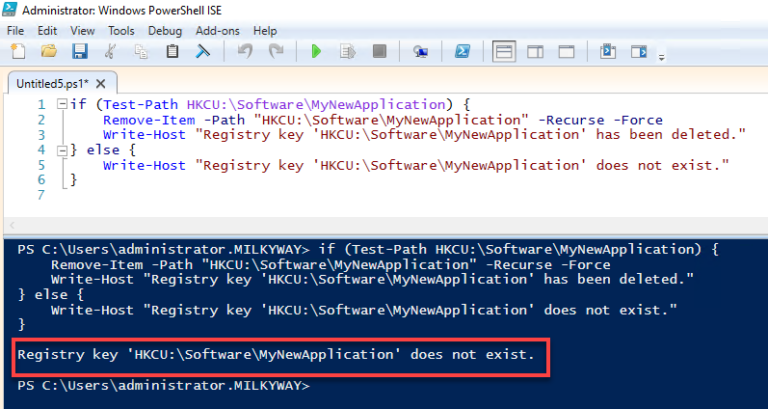Toggle Show Script Pane Top layout
Viewport: 768px width, 409px height.
coord(504,51)
